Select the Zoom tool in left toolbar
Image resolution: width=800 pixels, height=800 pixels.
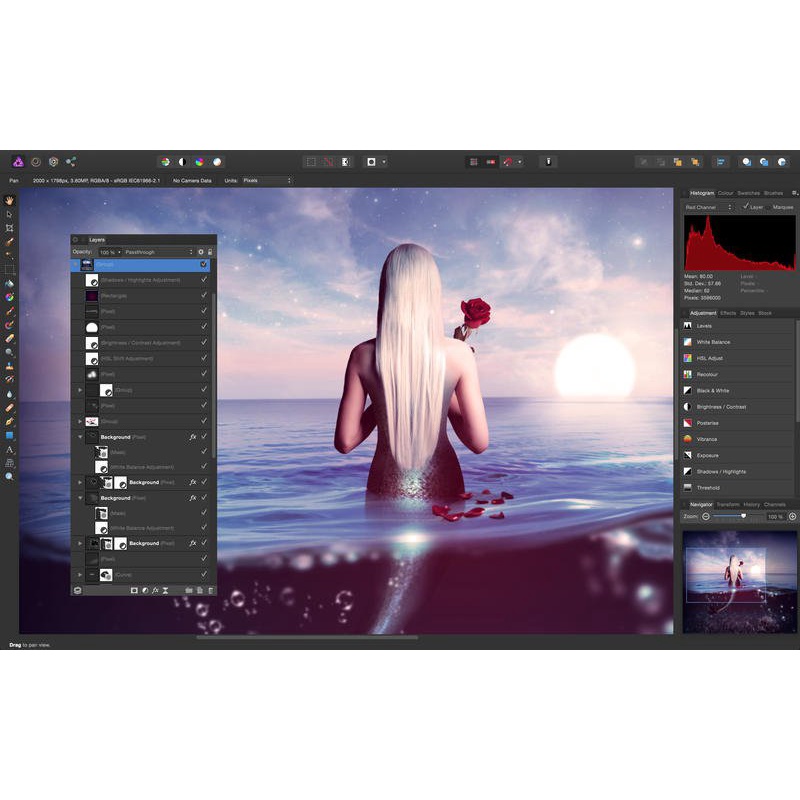10,477
